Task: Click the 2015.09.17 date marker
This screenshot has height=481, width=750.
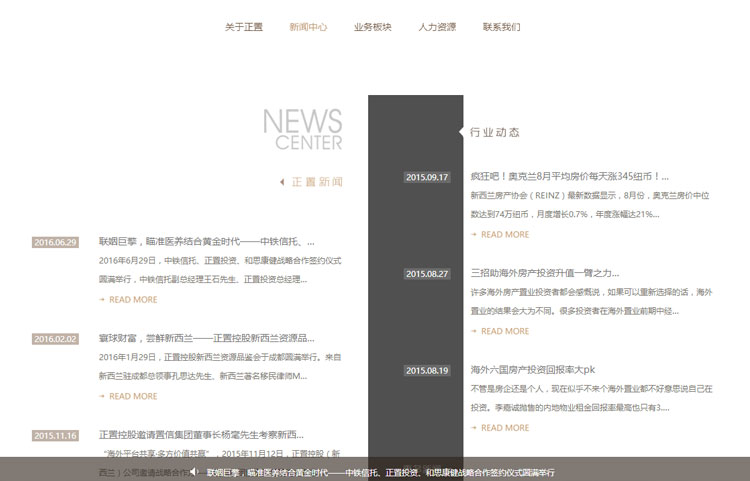Action: (x=427, y=177)
